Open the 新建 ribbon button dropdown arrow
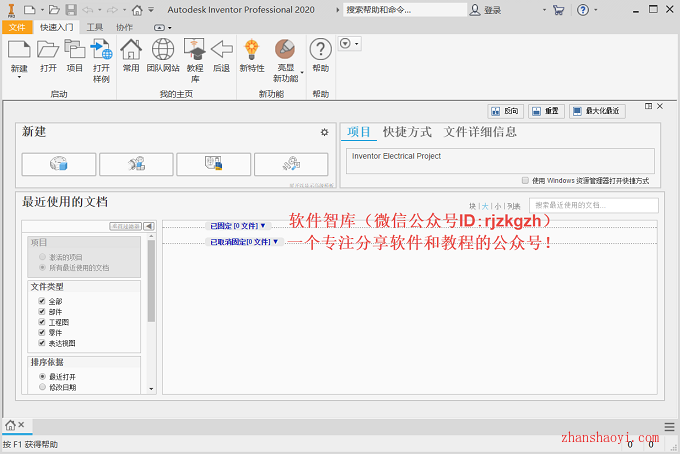 tap(19, 77)
